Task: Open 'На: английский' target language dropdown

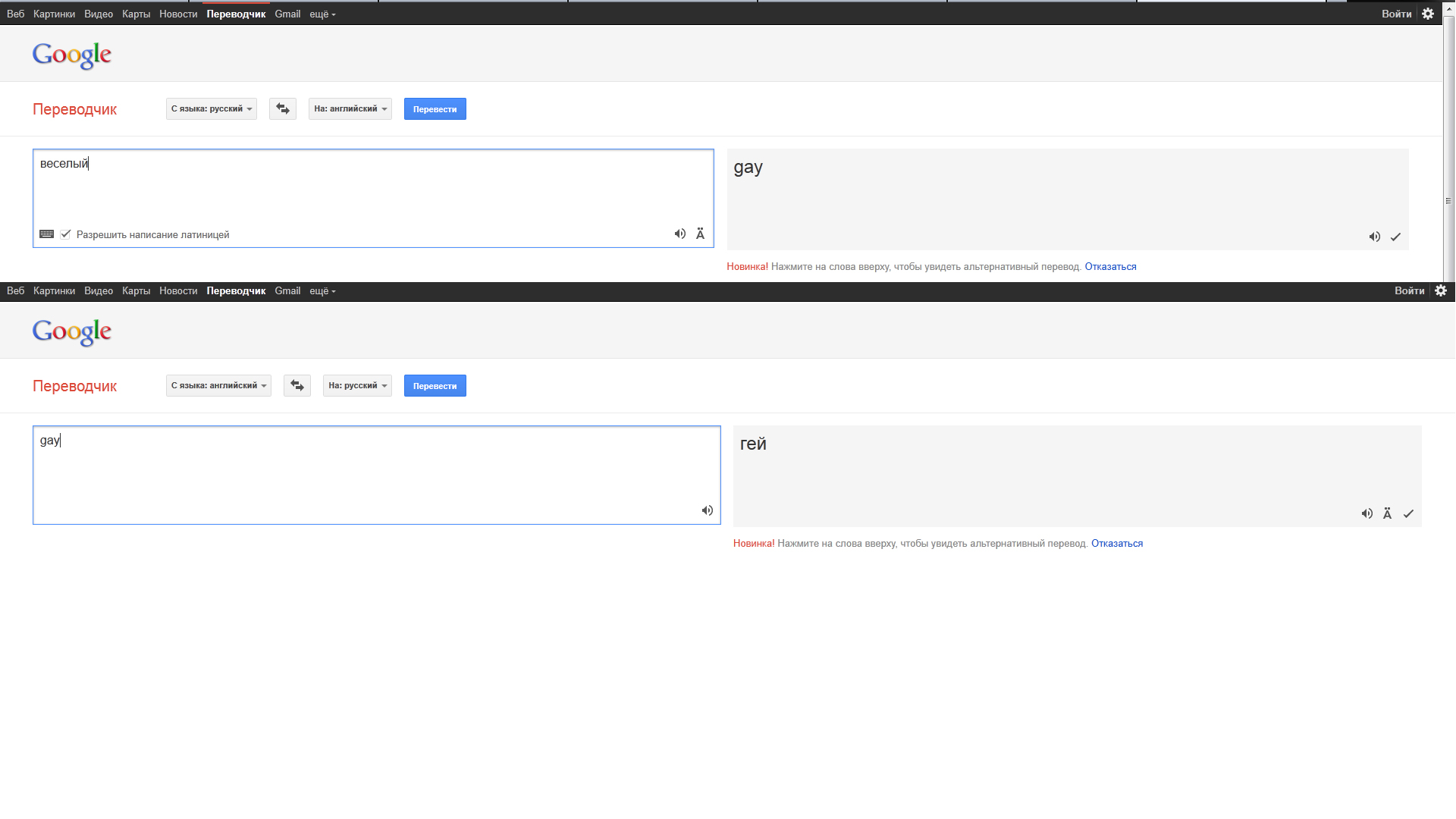Action: click(350, 109)
